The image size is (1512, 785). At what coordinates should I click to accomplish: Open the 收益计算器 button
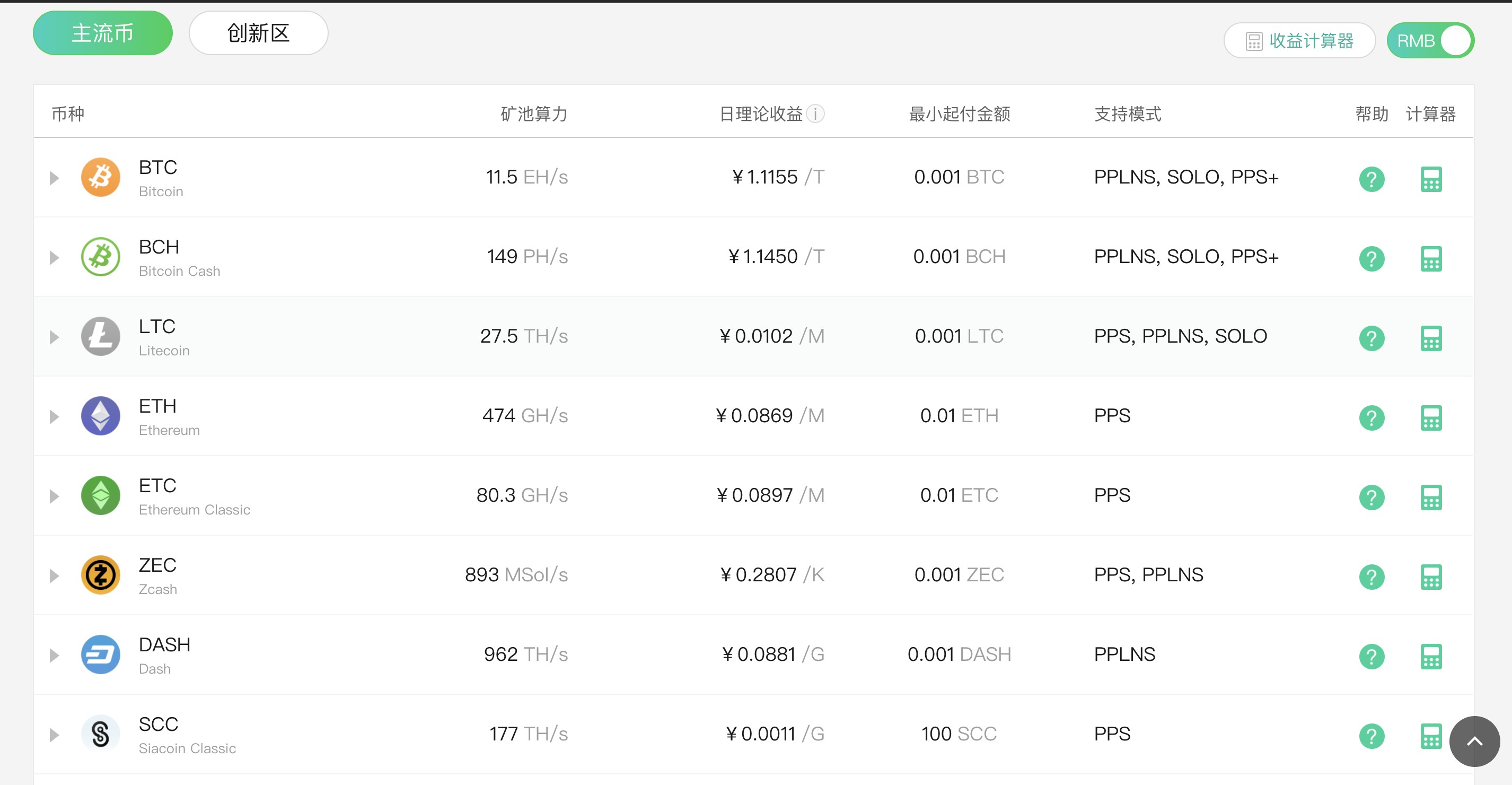pyautogui.click(x=1299, y=40)
